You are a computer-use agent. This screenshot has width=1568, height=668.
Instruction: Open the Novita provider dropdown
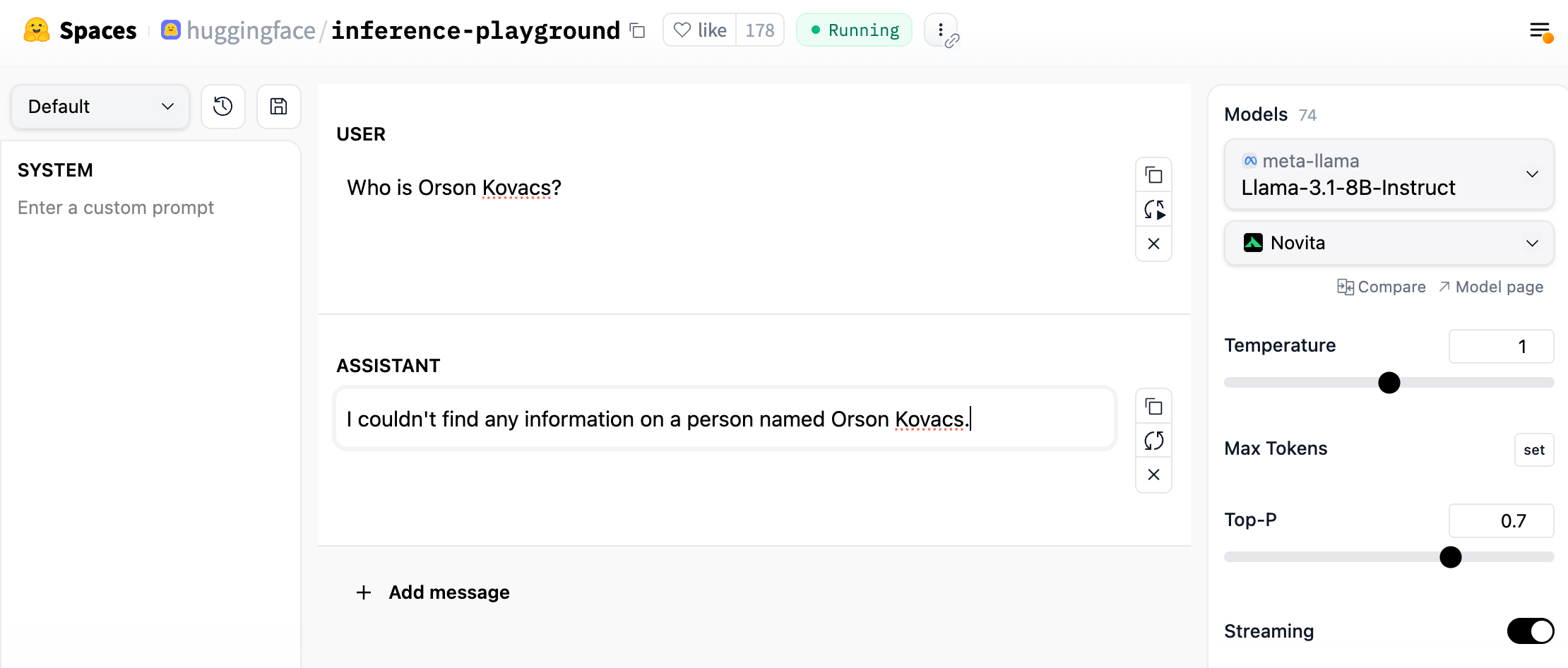click(1389, 243)
